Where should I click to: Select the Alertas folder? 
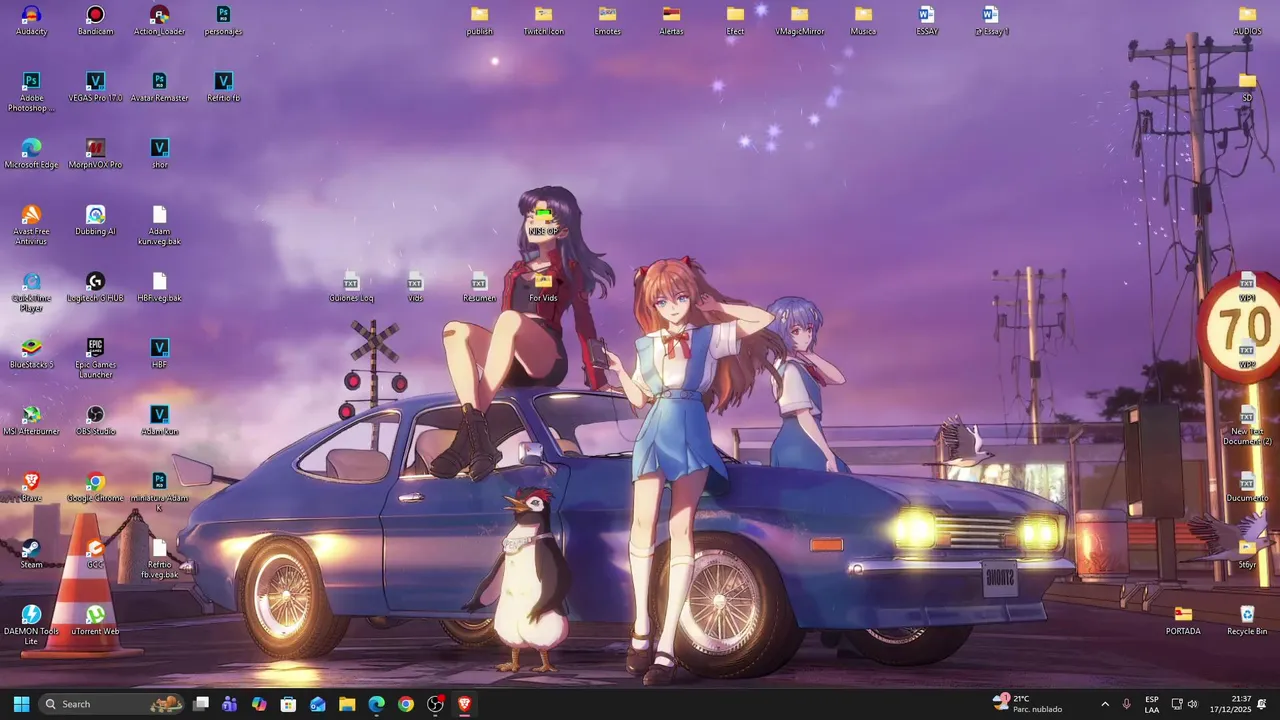pyautogui.click(x=671, y=21)
